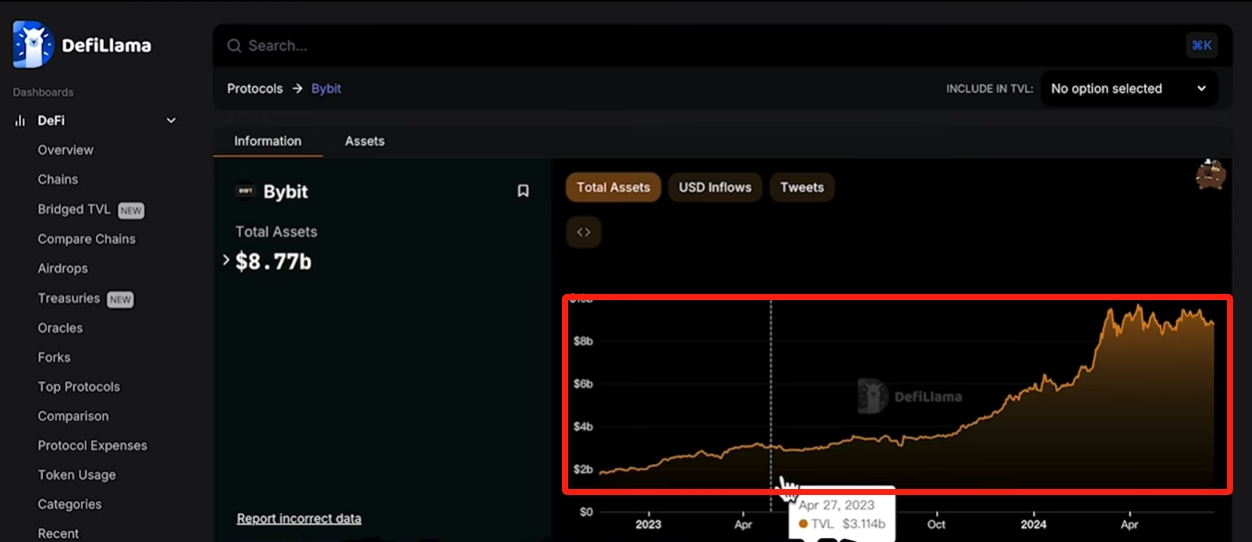Click the search magnifier icon

pyautogui.click(x=234, y=46)
